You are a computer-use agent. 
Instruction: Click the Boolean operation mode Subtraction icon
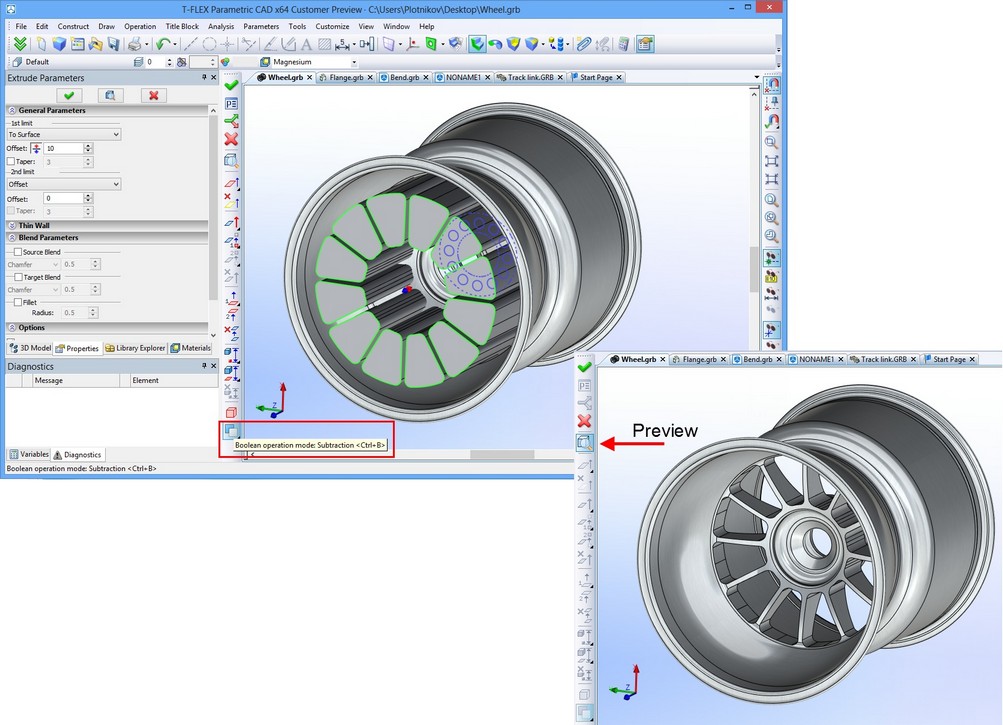231,432
